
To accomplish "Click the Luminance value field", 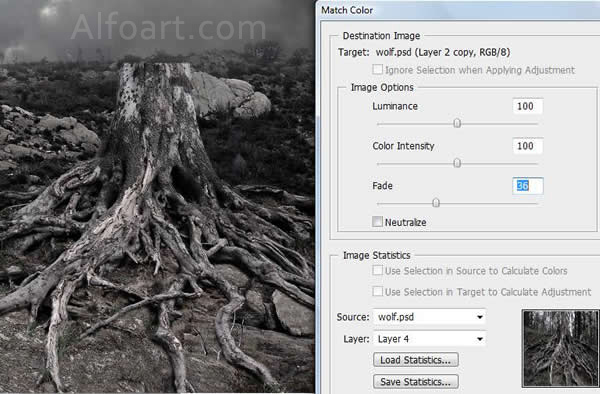I will (x=528, y=106).
